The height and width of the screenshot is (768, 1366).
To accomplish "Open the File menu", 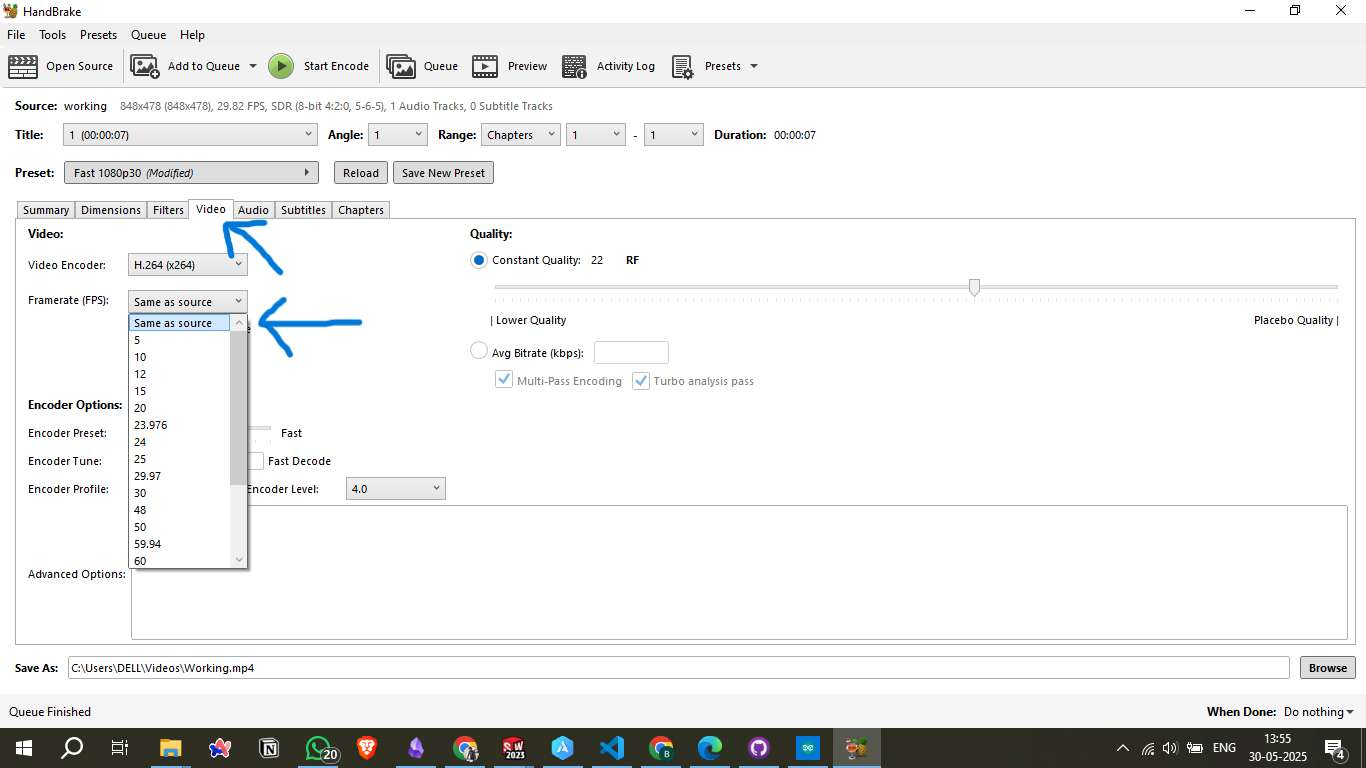I will 16,35.
